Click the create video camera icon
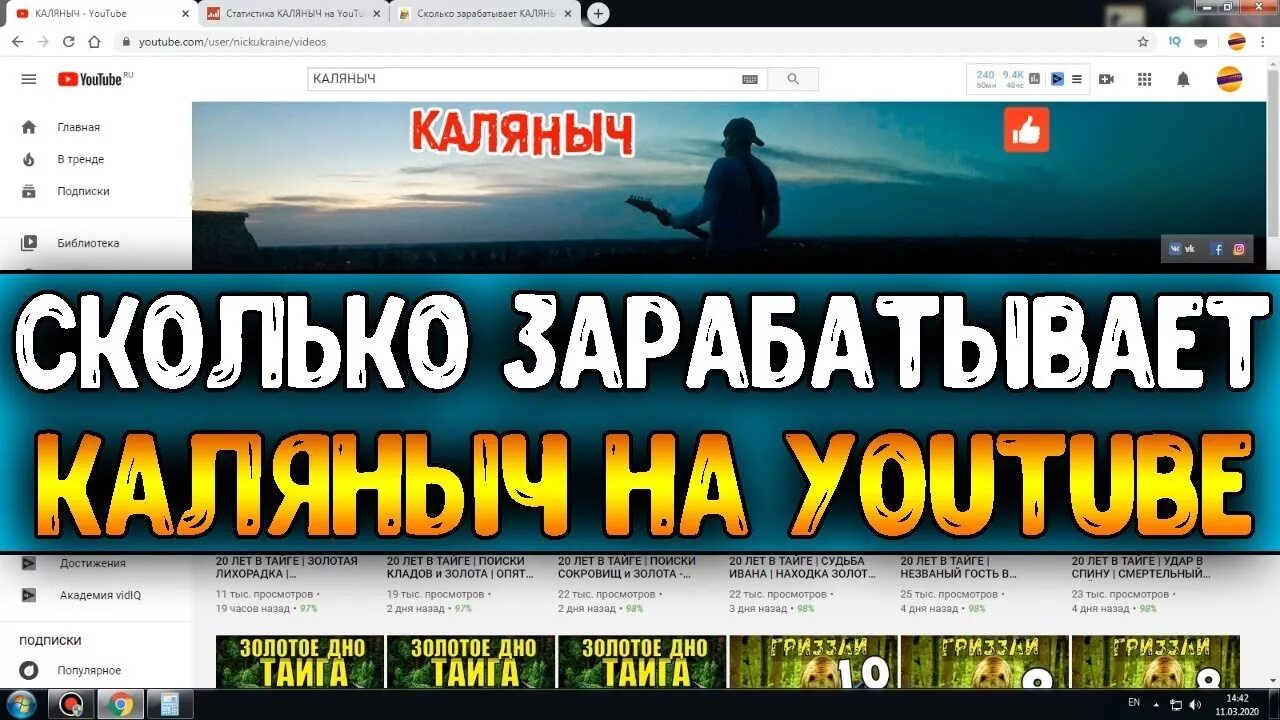The height and width of the screenshot is (720, 1280). pos(1106,79)
